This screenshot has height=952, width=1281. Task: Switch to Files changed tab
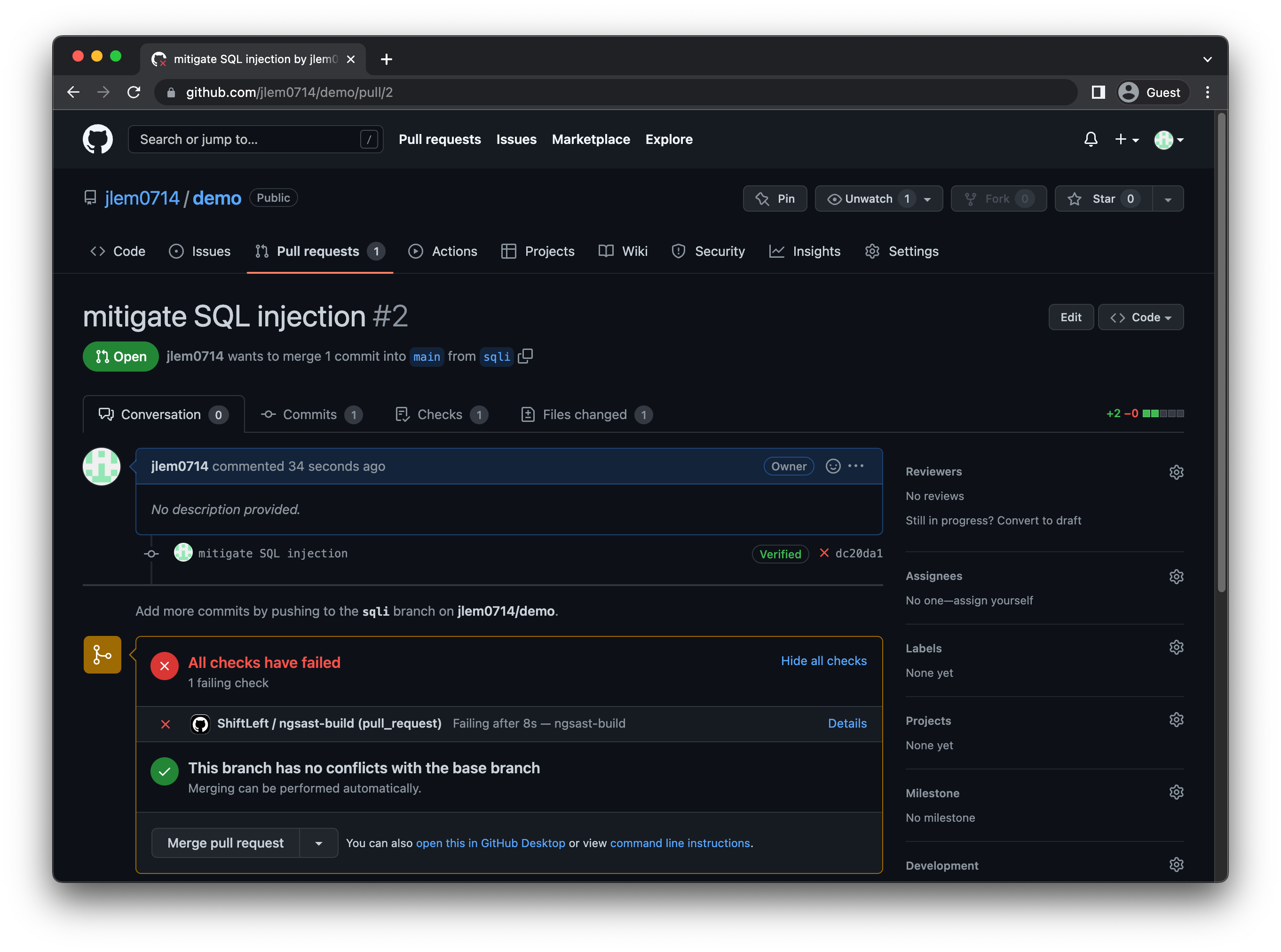click(x=584, y=413)
